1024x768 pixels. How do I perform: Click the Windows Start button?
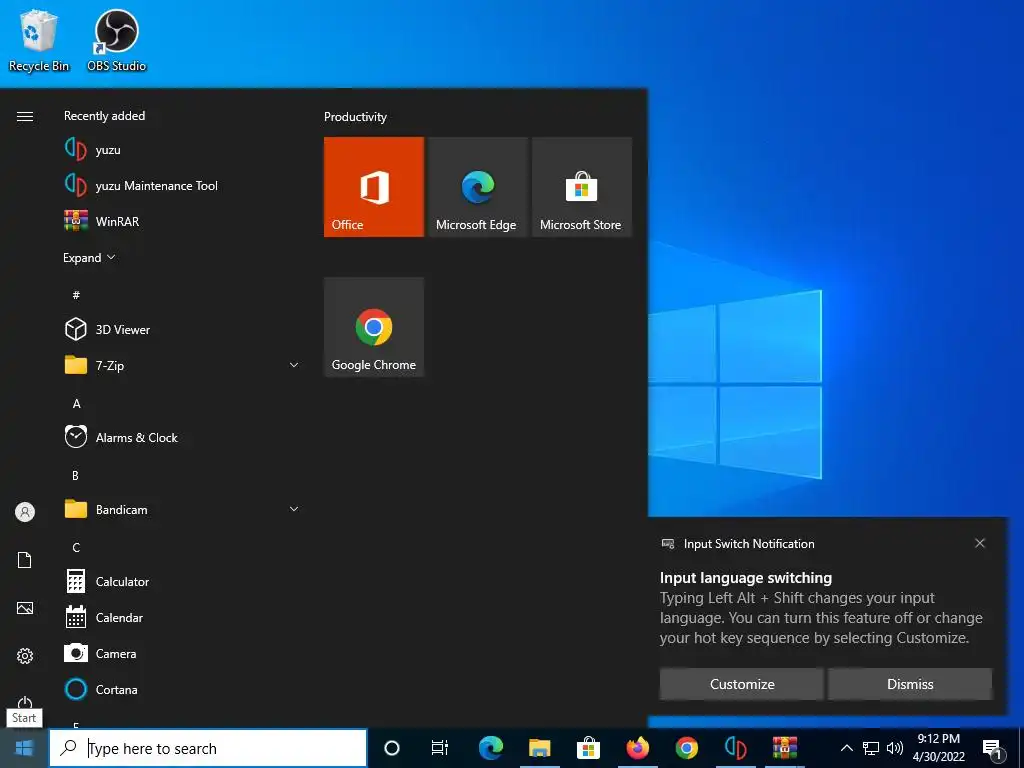(24, 748)
